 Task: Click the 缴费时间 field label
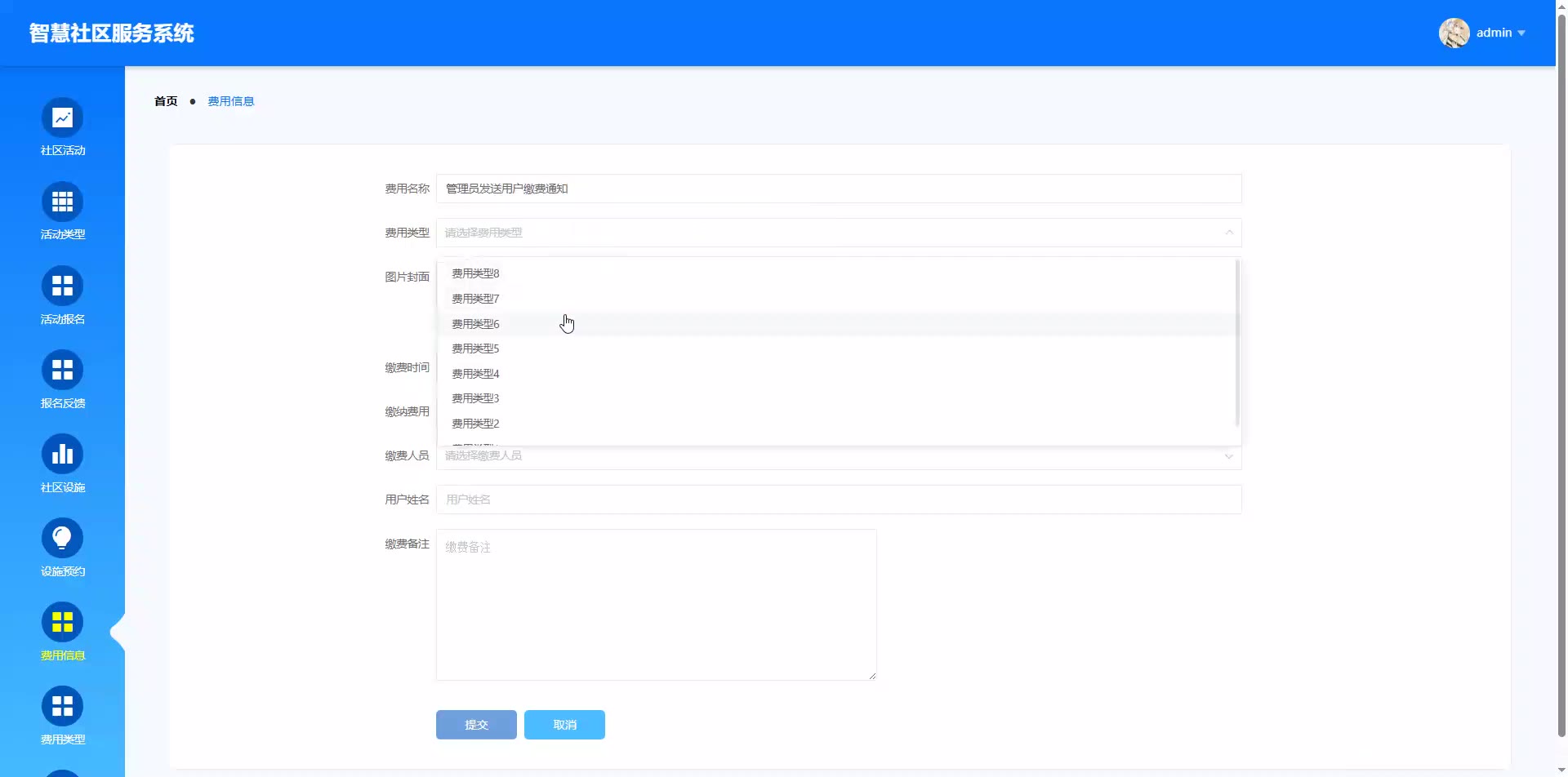407,367
